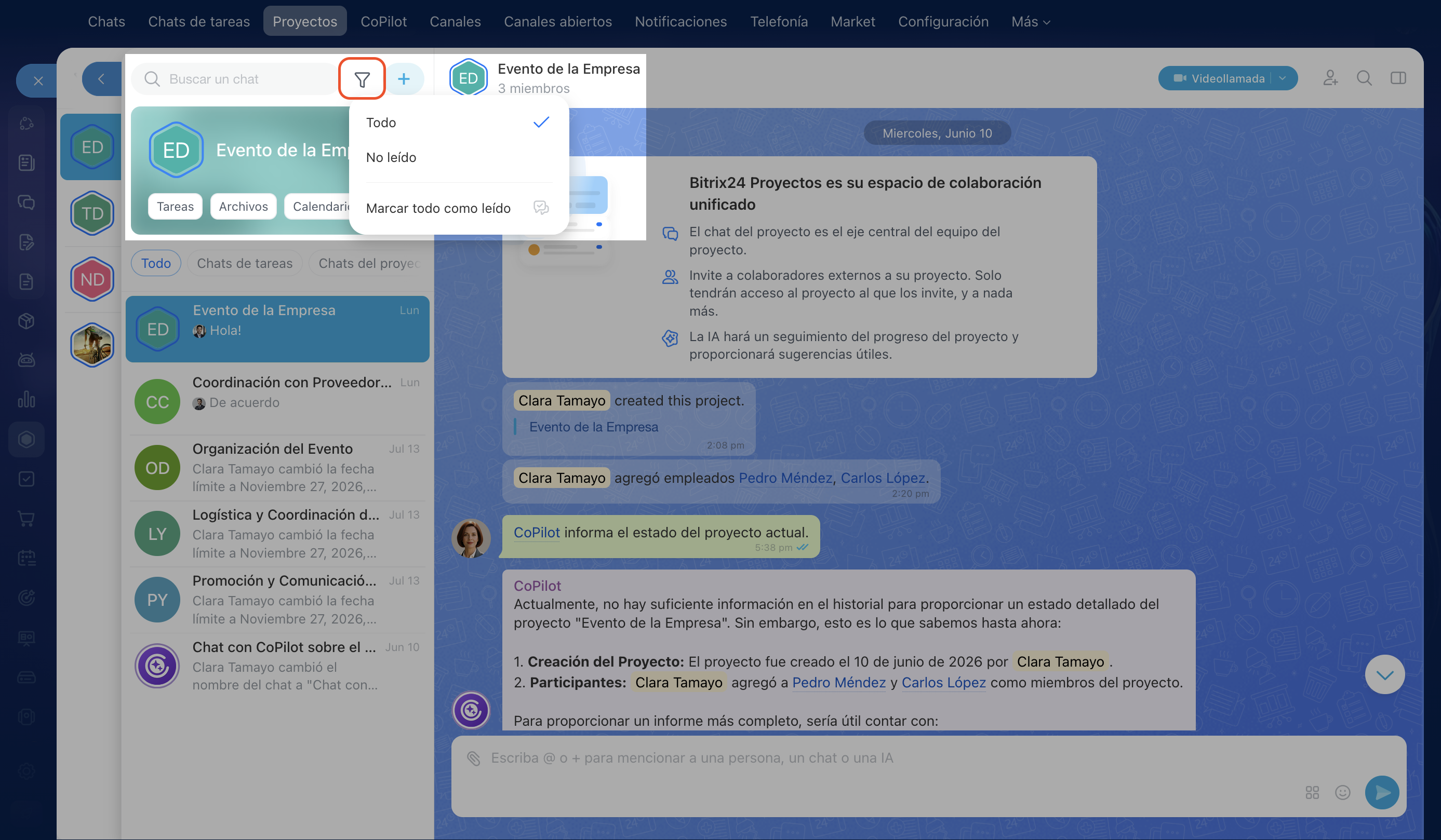Screen dimensions: 1441x840
Task: Open the chat bubbles icon in left sidebar
Action: (x=26, y=202)
